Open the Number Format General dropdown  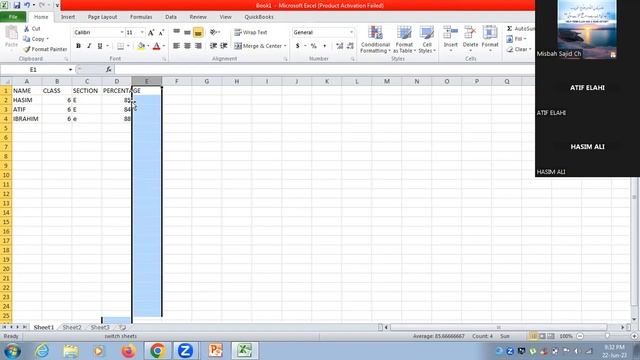(x=351, y=32)
